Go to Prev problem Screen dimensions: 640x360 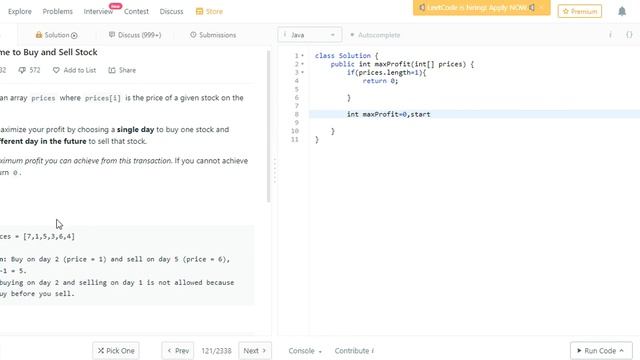[x=178, y=351]
